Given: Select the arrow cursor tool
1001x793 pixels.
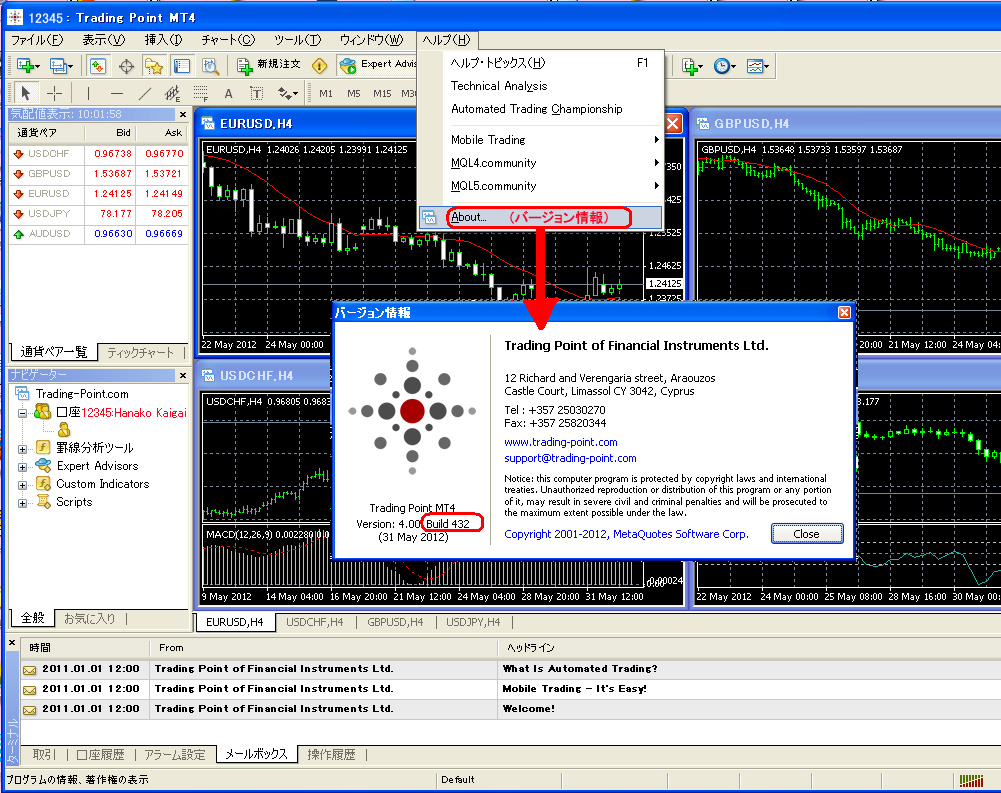Looking at the screenshot, I should (x=26, y=93).
